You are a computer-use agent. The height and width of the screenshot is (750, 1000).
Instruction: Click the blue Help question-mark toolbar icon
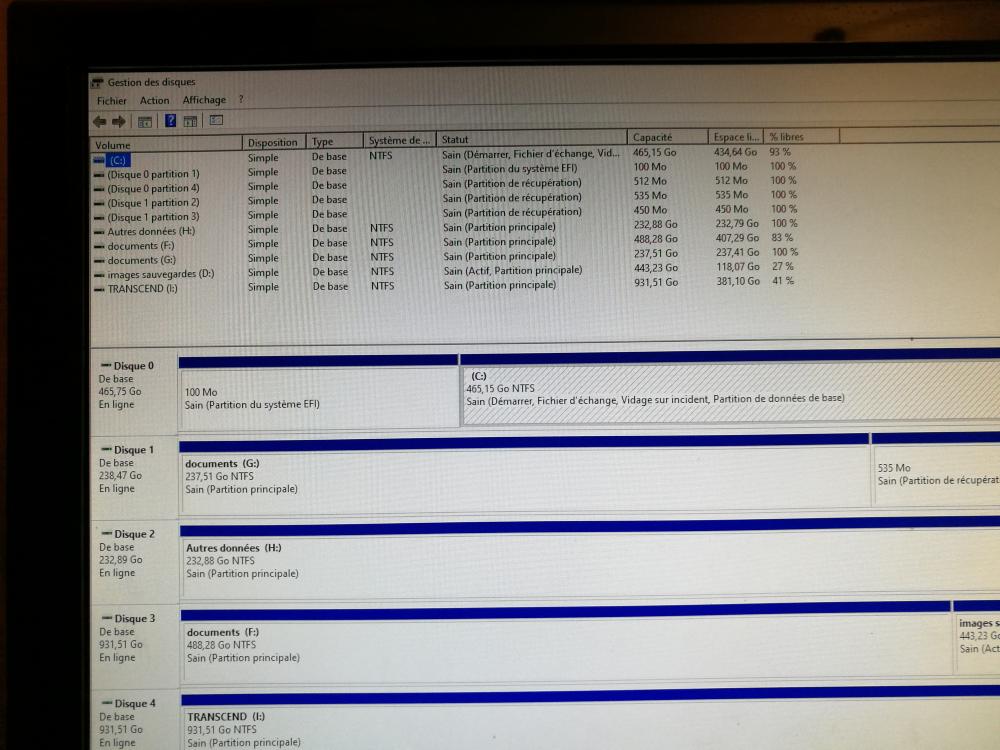point(170,121)
